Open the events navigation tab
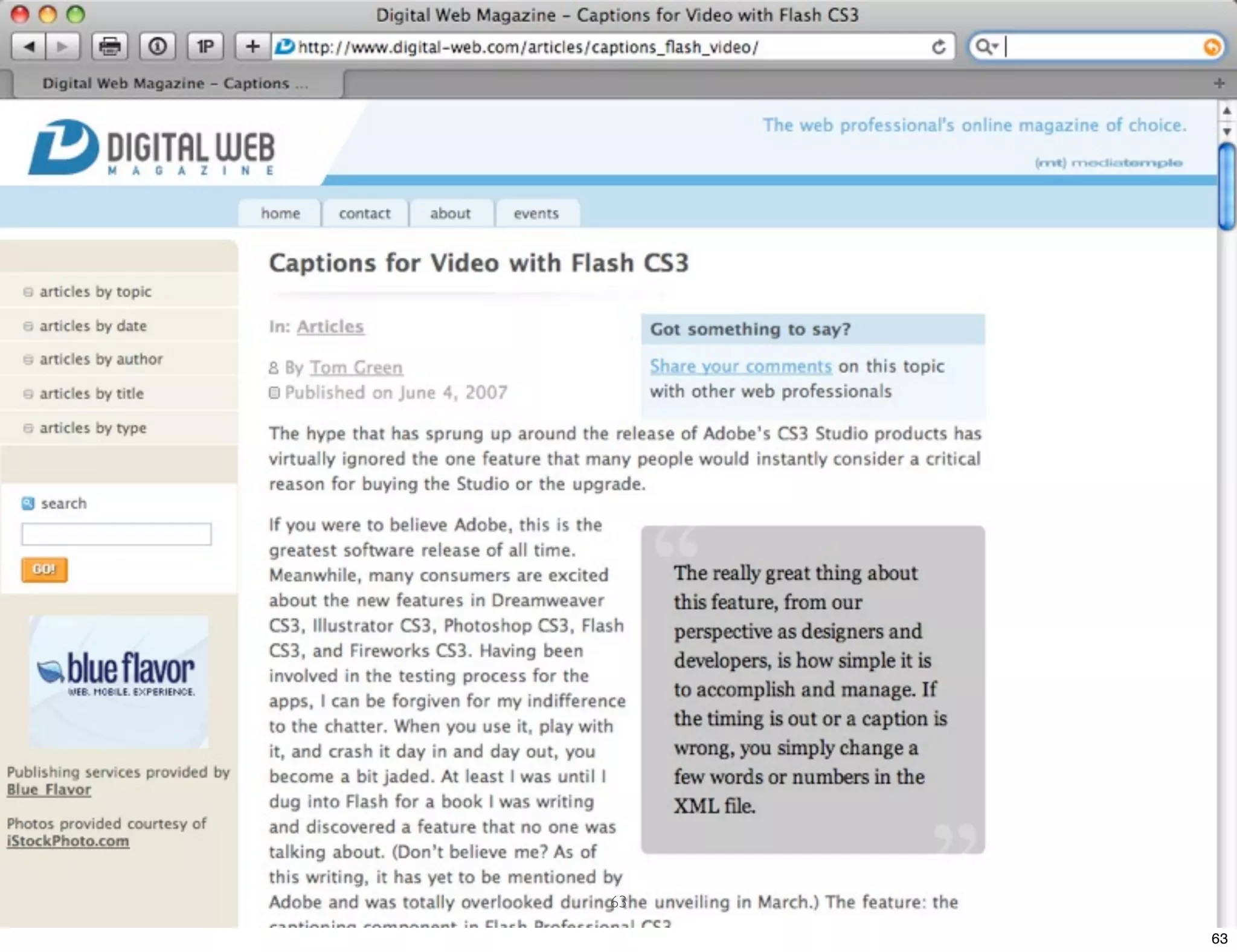Image resolution: width=1237 pixels, height=952 pixels. pyautogui.click(x=536, y=214)
